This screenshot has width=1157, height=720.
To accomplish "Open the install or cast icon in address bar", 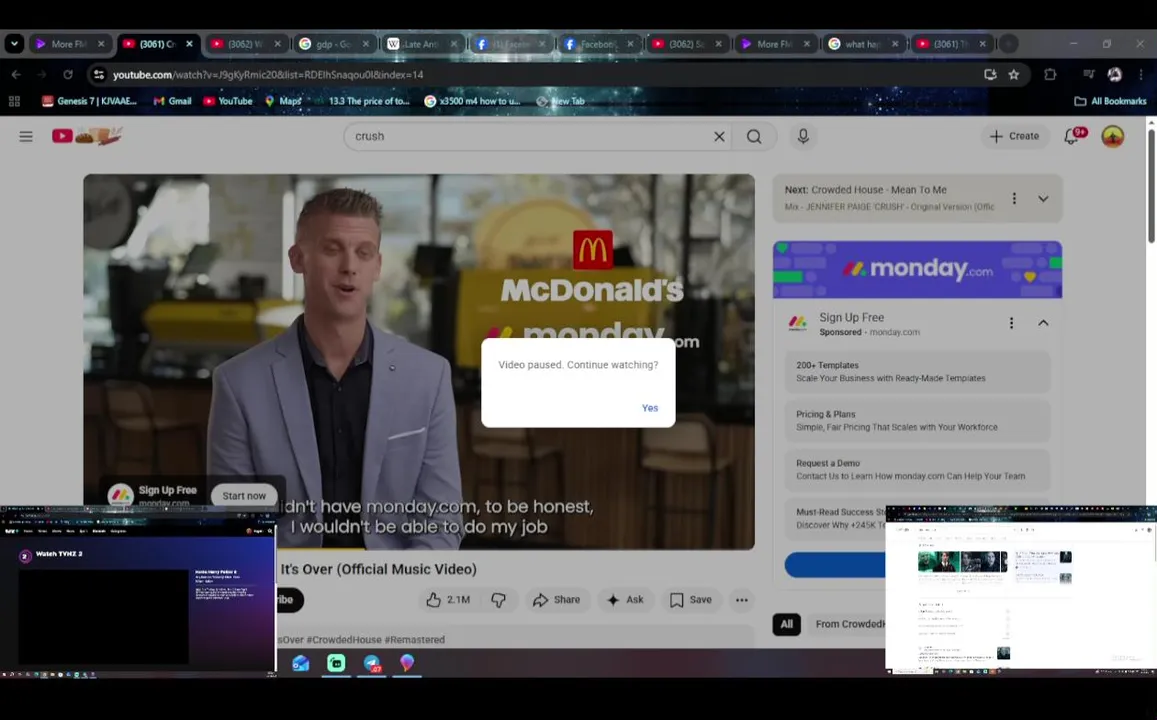I will (x=990, y=75).
